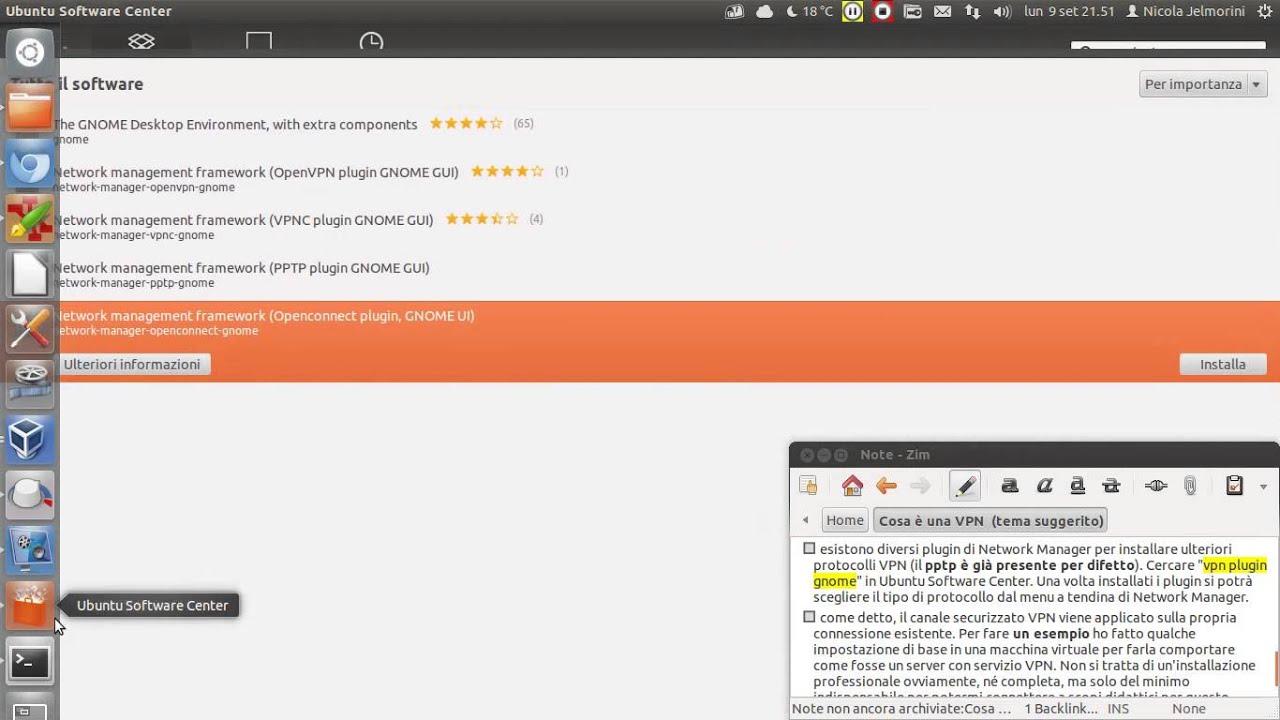Insert link icon in Zim toolbar
1280x720 pixels.
[x=1156, y=486]
